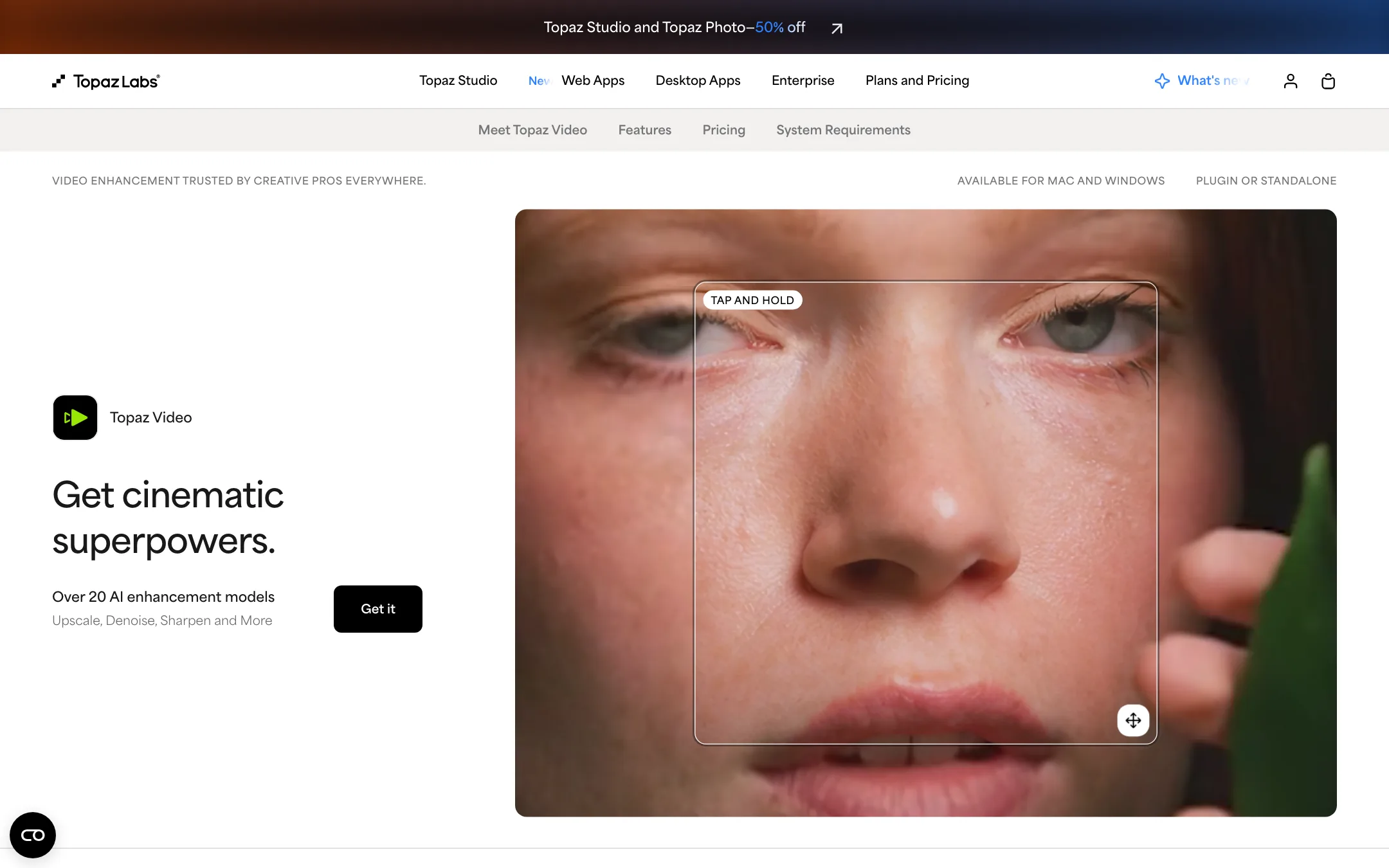Open the Topaz Studio menu

[458, 80]
